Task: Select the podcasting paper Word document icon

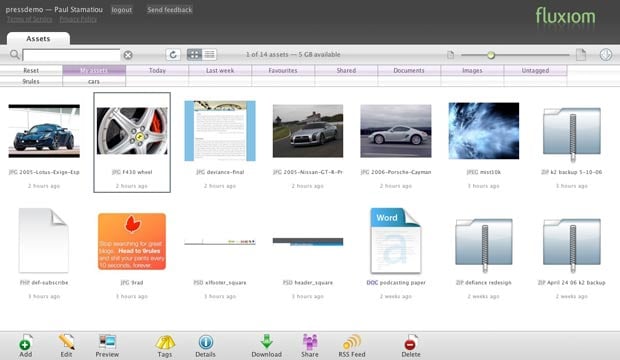Action: [x=396, y=241]
